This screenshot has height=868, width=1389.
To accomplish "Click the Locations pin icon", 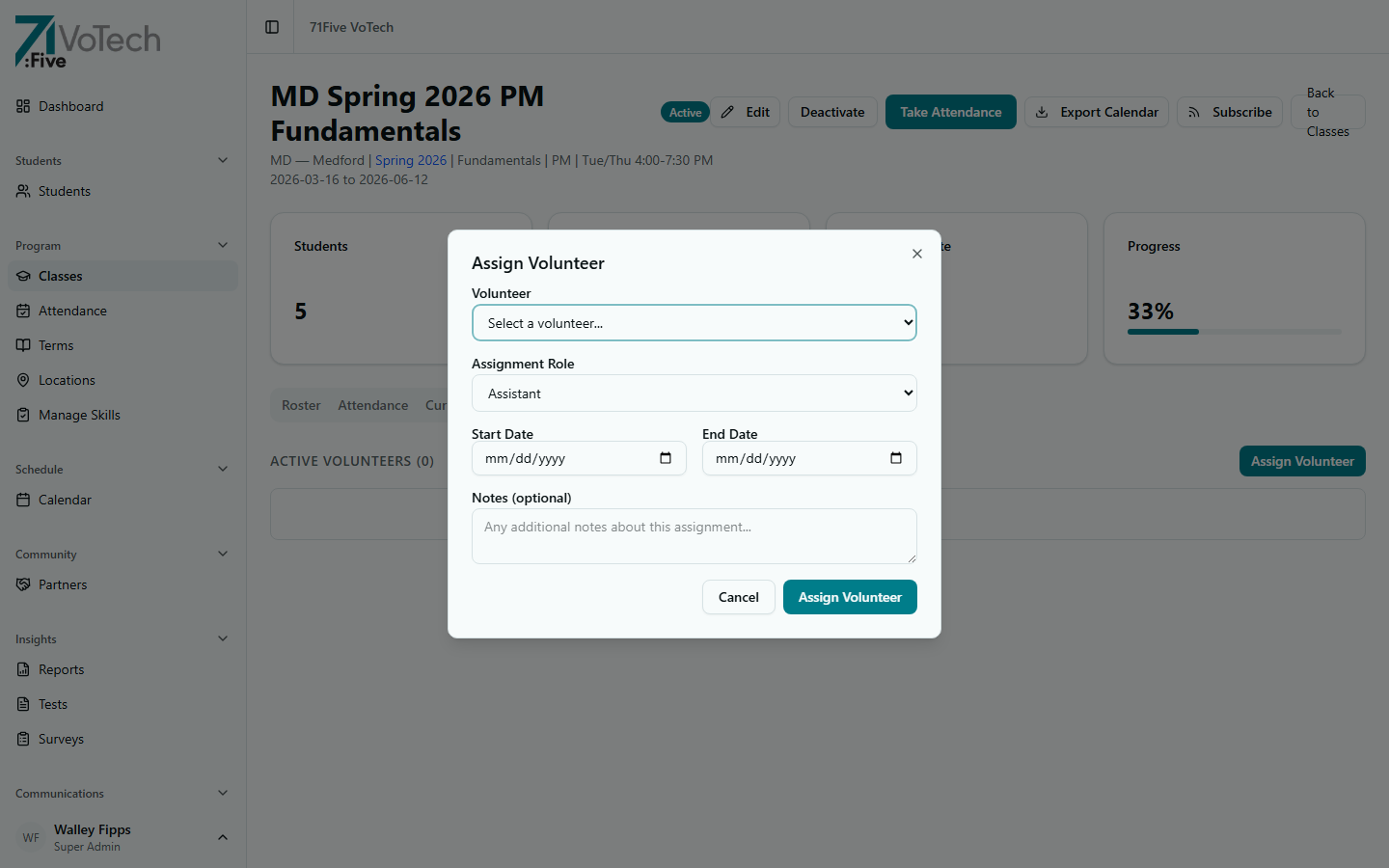I will tap(23, 380).
